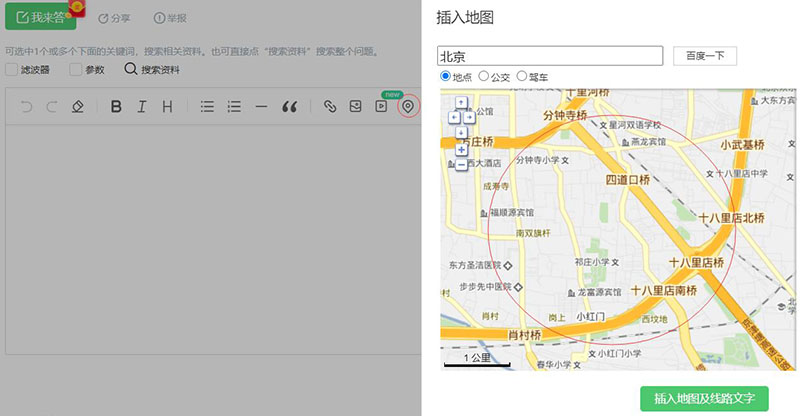This screenshot has height=416, width=800.
Task: Open the insert video tool
Action: (381, 106)
